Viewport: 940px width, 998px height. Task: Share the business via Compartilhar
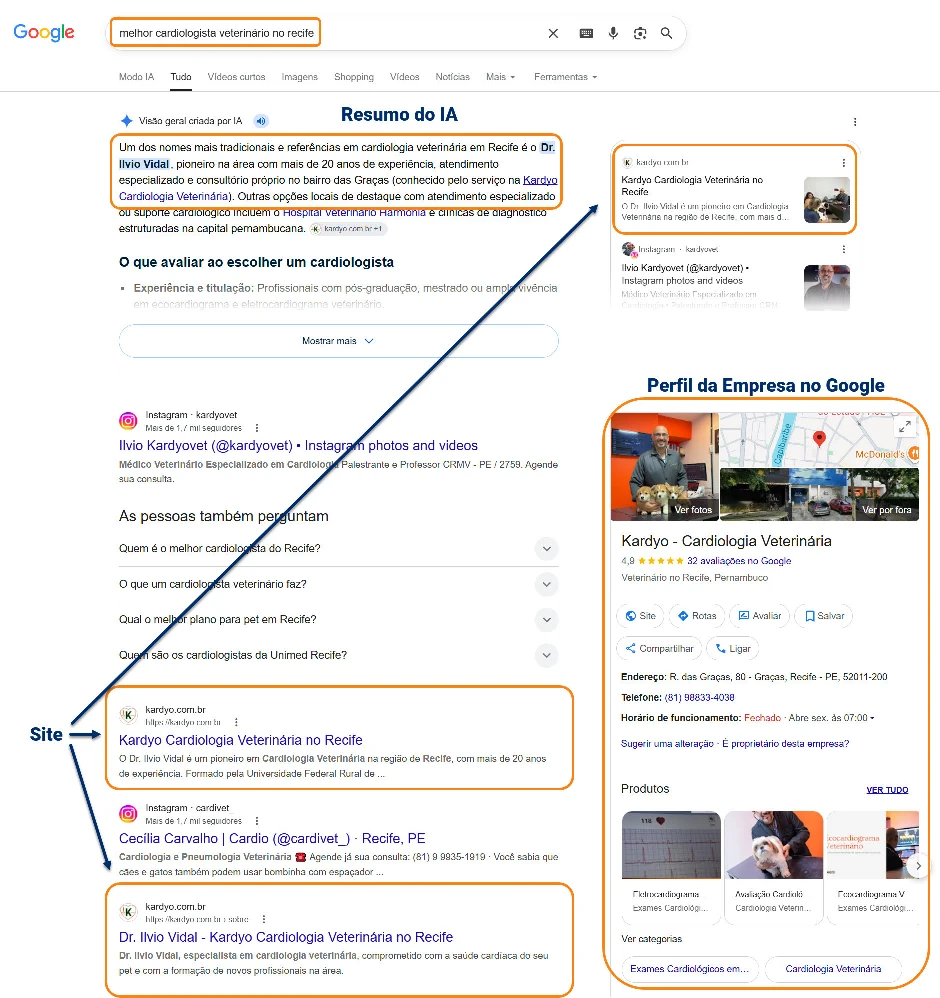tap(659, 649)
